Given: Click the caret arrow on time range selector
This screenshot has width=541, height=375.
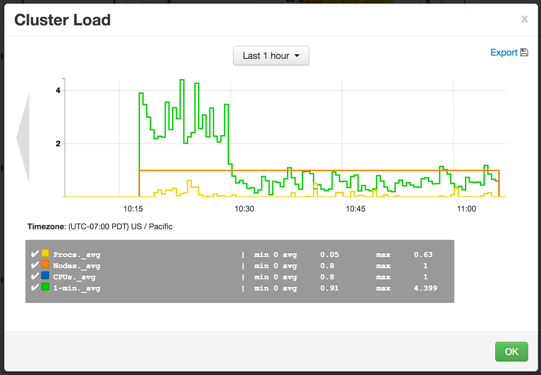Looking at the screenshot, I should (x=297, y=56).
